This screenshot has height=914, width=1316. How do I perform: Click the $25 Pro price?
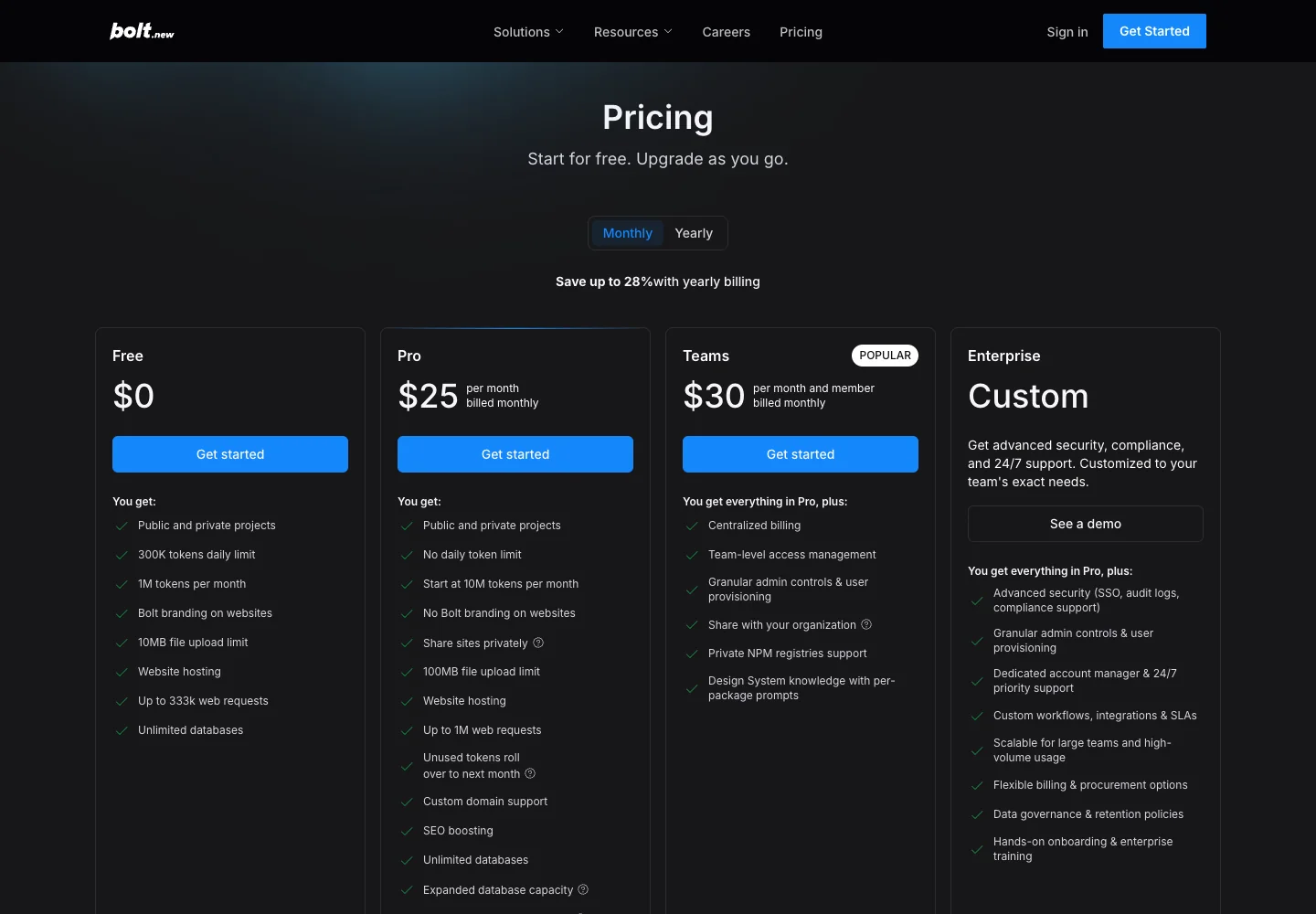[428, 396]
